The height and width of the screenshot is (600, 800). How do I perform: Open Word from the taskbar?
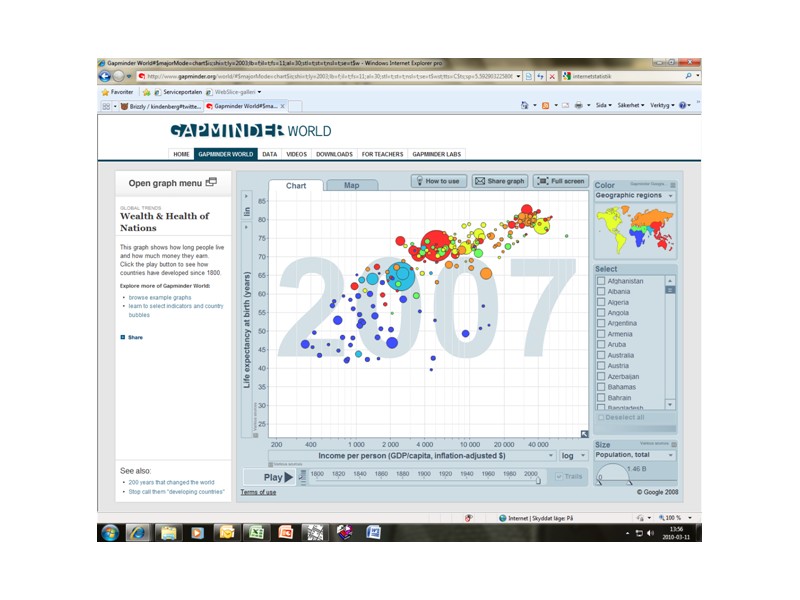coord(373,533)
